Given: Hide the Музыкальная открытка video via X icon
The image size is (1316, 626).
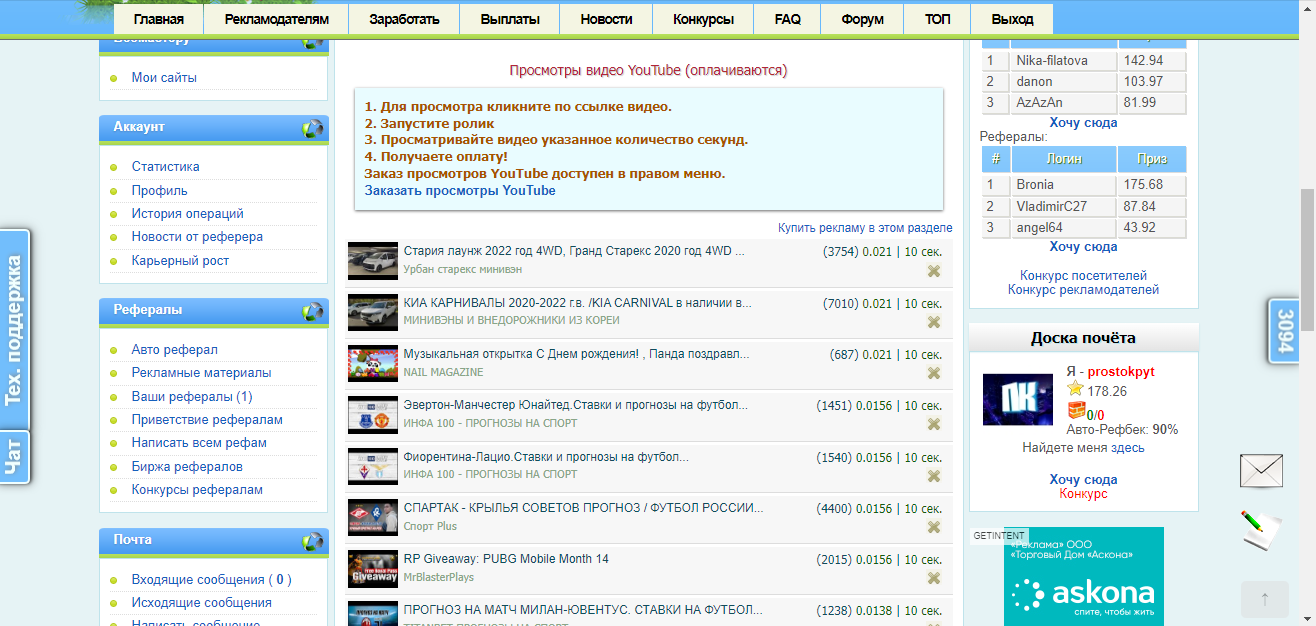Looking at the screenshot, I should [934, 373].
